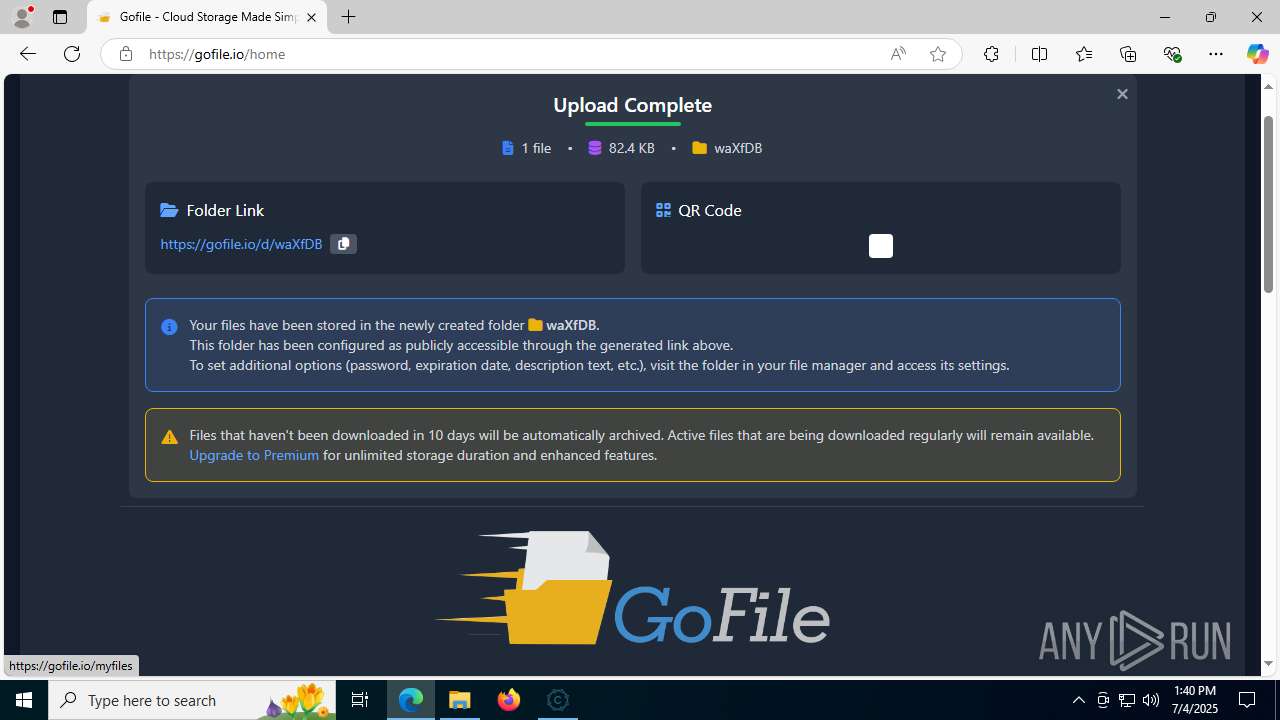Open the Edge profile icon

[22, 17]
